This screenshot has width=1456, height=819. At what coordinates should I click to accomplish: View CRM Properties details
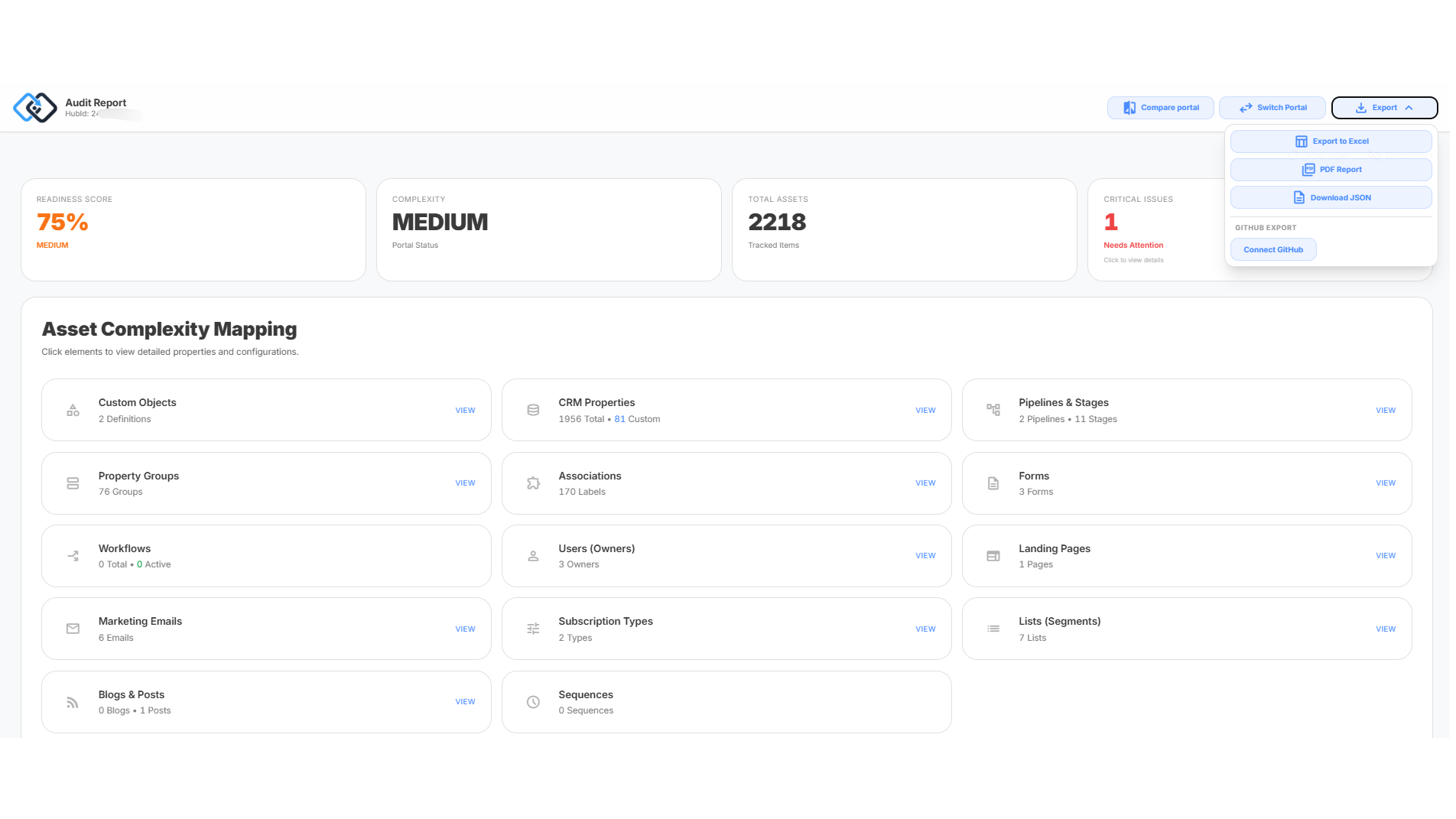(x=925, y=411)
